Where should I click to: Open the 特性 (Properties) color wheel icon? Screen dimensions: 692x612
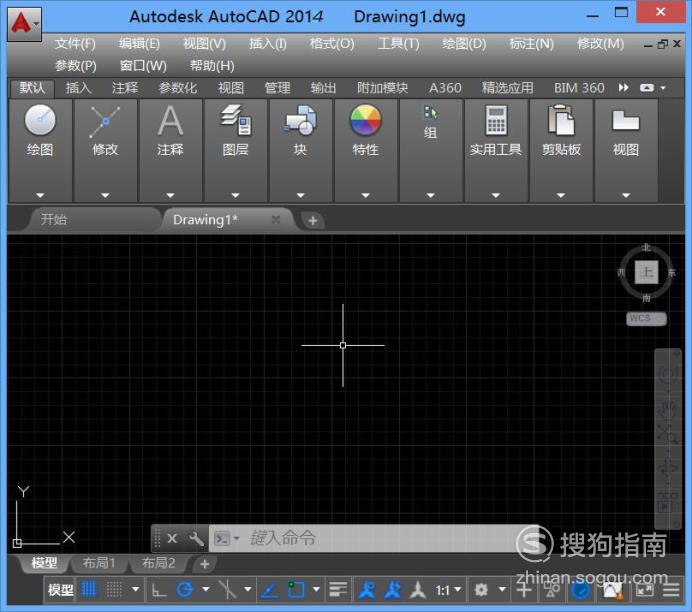[x=365, y=120]
